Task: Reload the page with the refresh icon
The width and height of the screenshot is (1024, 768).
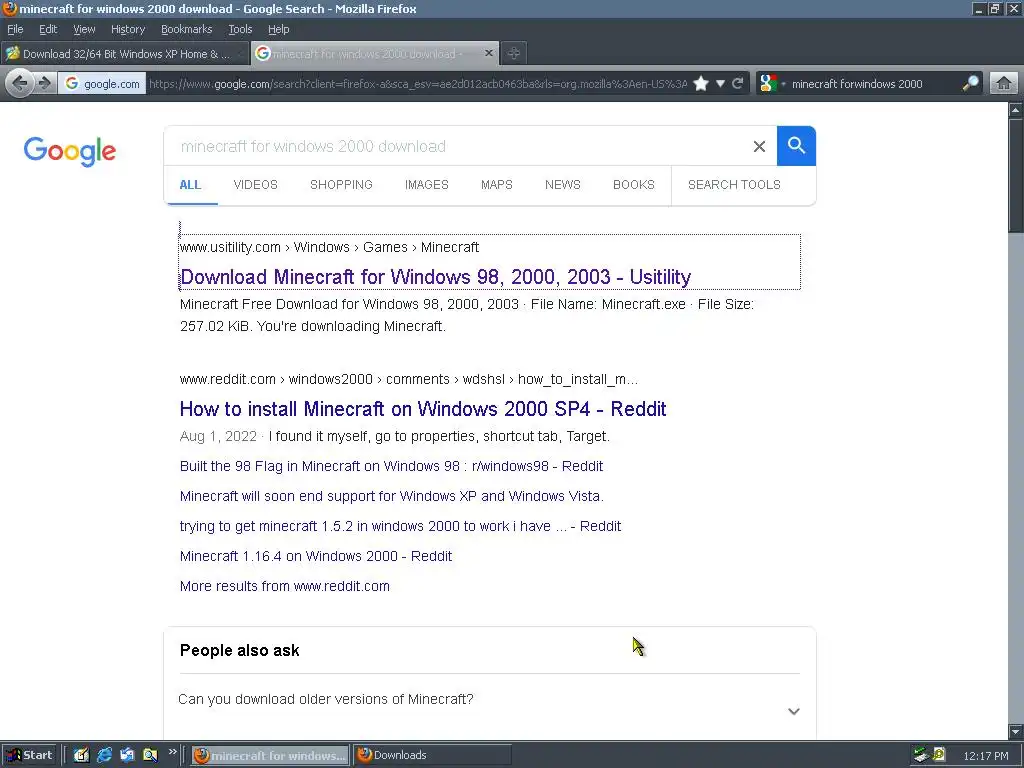Action: pos(738,84)
